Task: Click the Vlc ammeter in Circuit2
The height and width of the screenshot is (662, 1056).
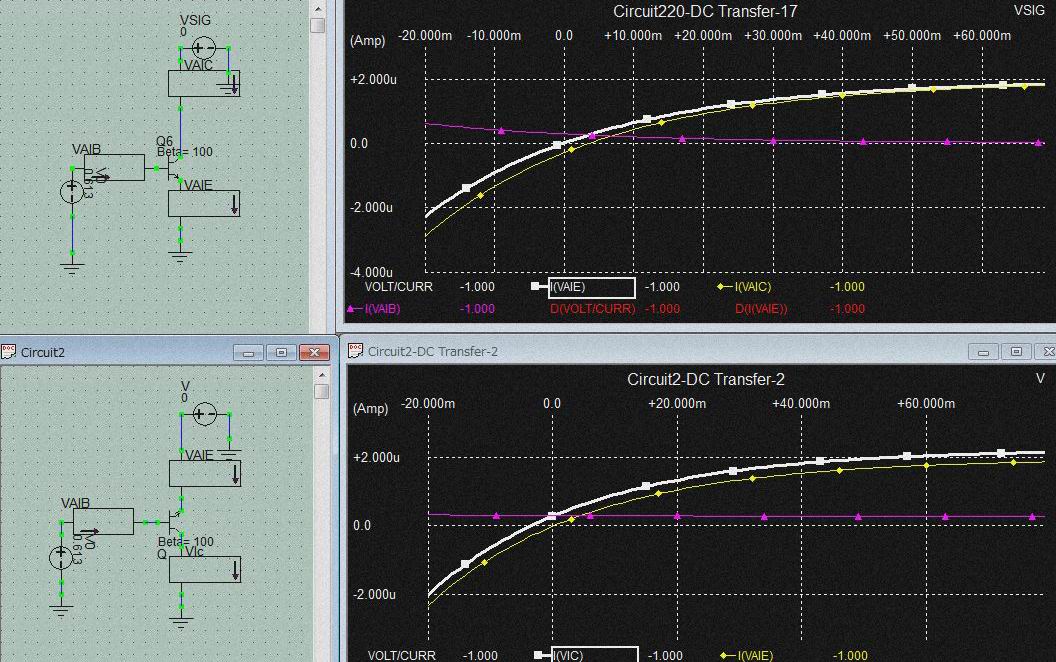Action: point(204,568)
